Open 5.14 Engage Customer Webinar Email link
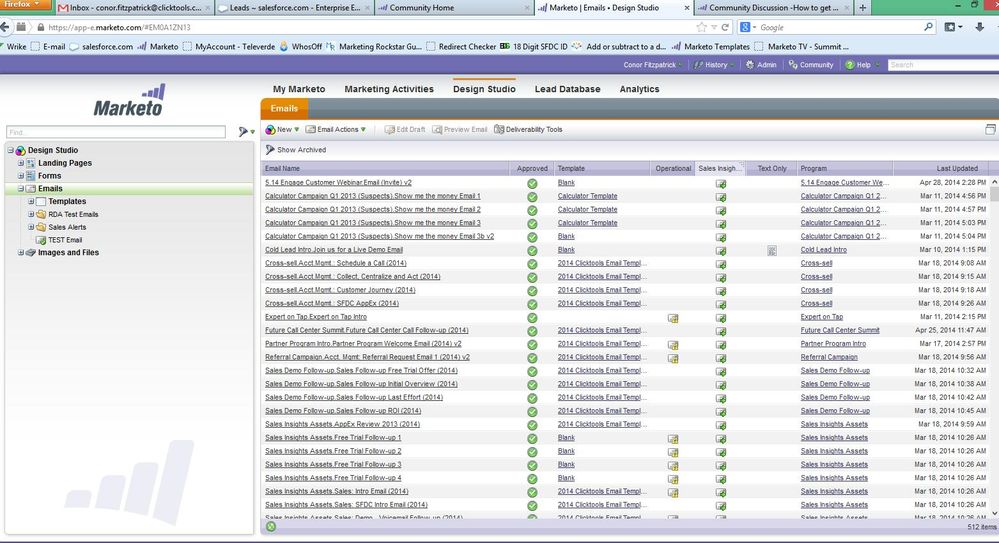This screenshot has width=999, height=543. [x=338, y=183]
